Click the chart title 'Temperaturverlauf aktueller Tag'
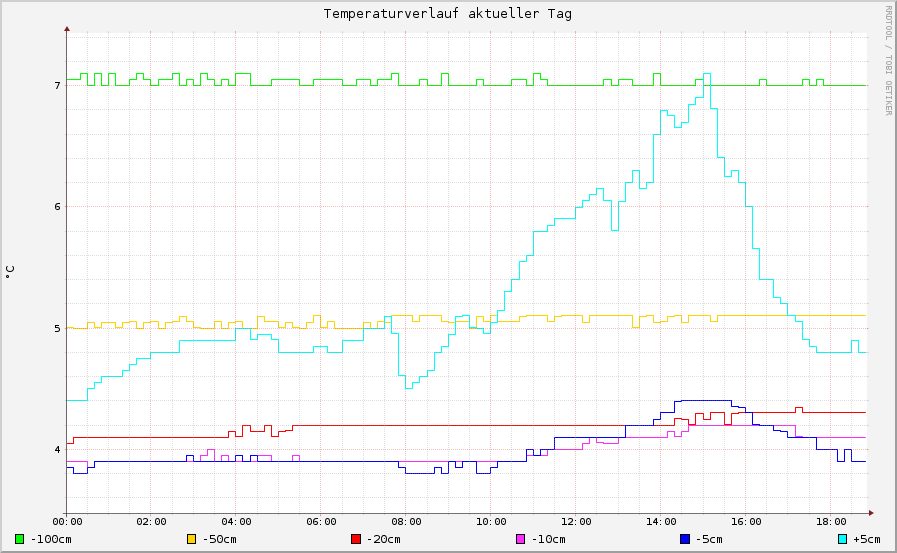Viewport: 897px width, 553px height. point(447,13)
